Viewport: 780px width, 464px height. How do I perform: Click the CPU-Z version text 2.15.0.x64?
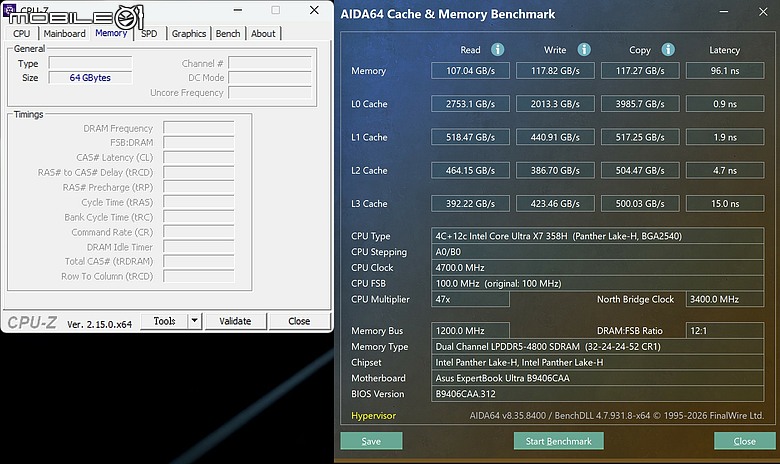pyautogui.click(x=99, y=324)
